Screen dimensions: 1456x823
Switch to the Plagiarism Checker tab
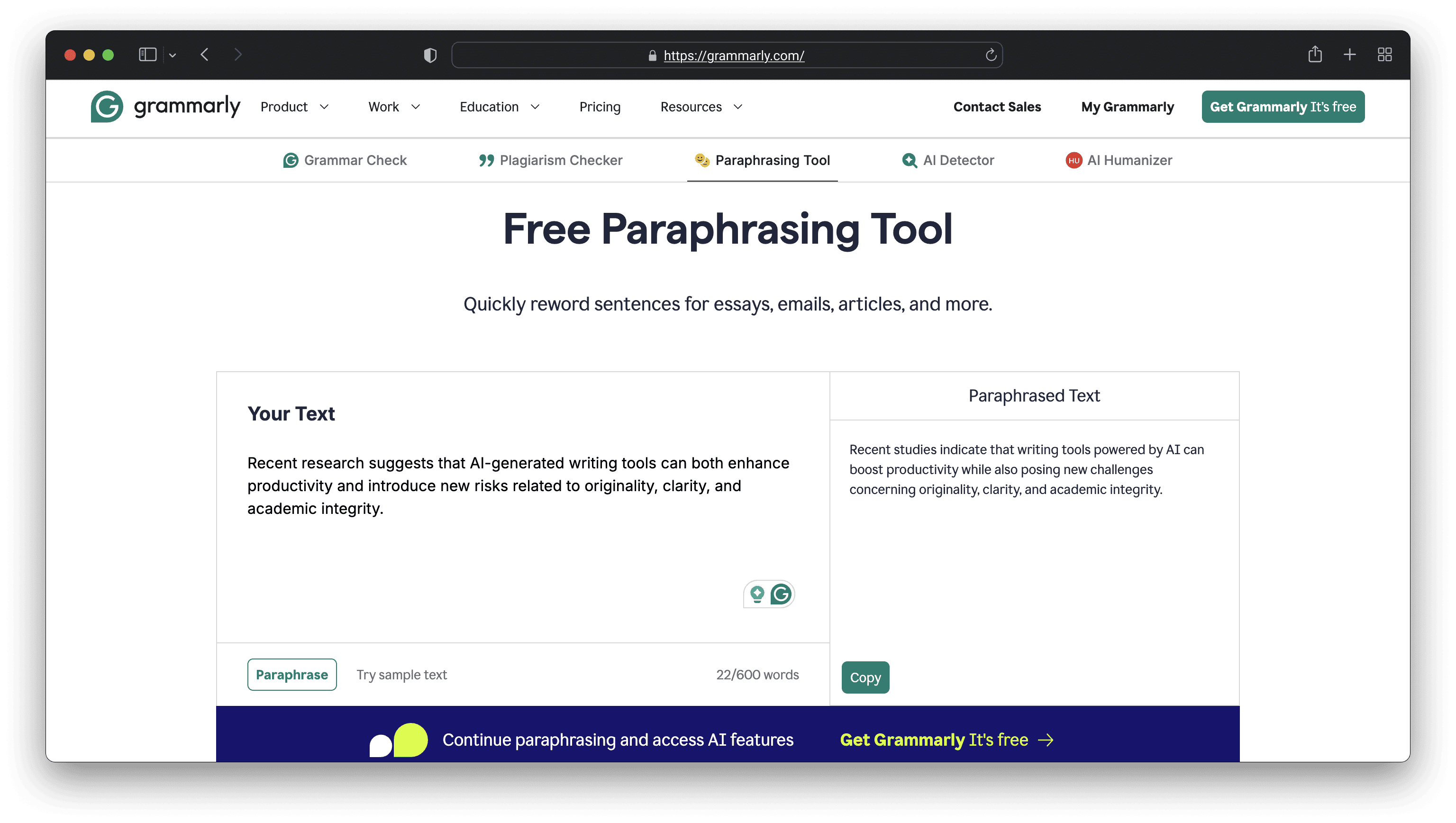[x=550, y=160]
